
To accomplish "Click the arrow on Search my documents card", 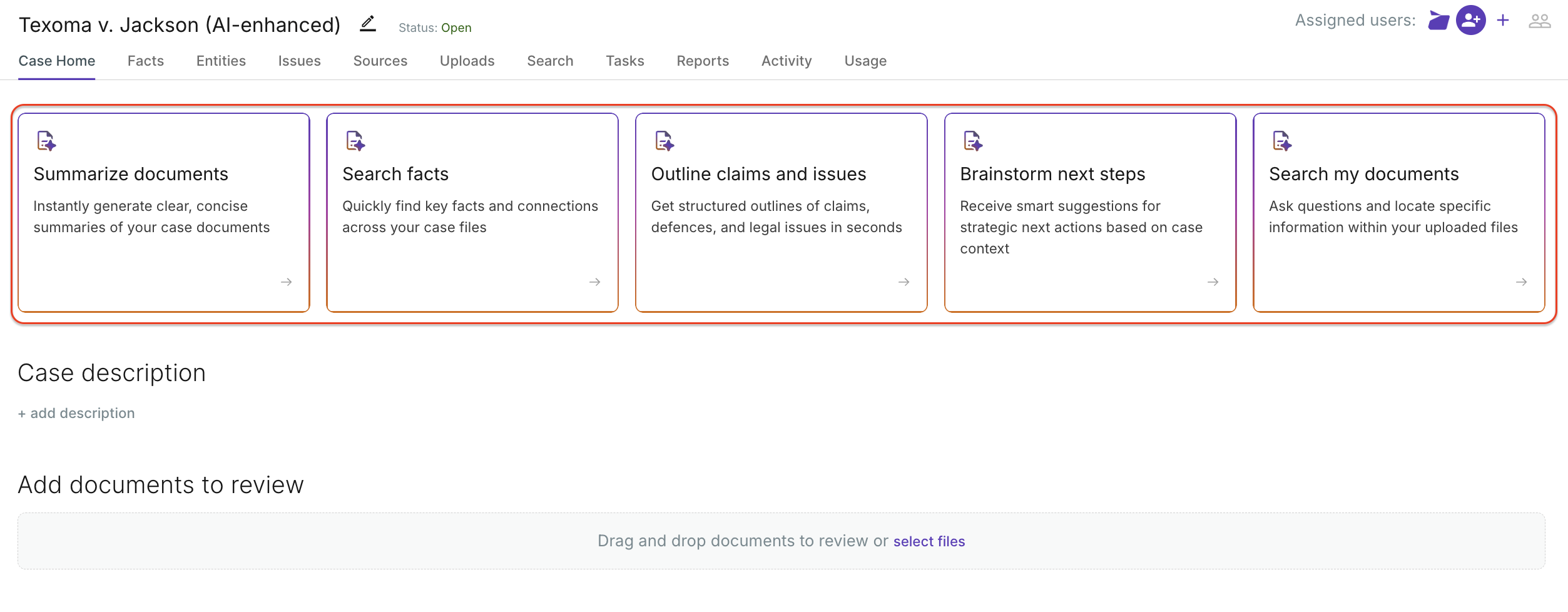I will click(x=1521, y=282).
